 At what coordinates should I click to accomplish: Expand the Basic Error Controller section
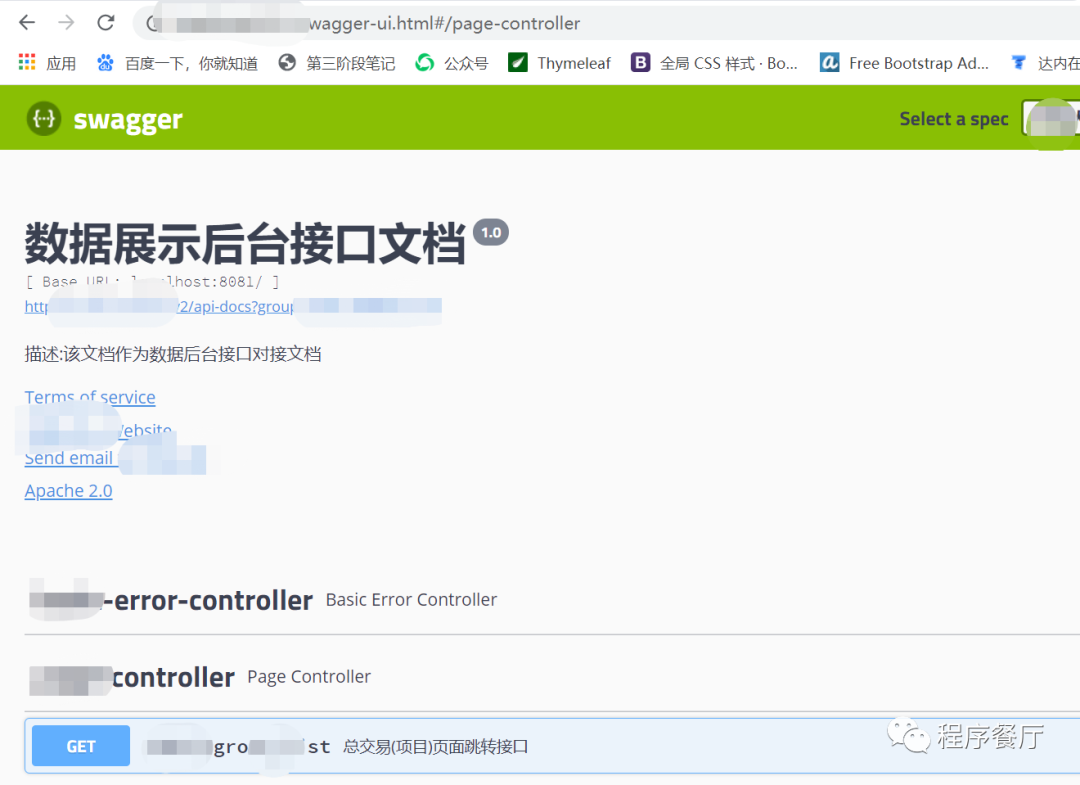(552, 600)
